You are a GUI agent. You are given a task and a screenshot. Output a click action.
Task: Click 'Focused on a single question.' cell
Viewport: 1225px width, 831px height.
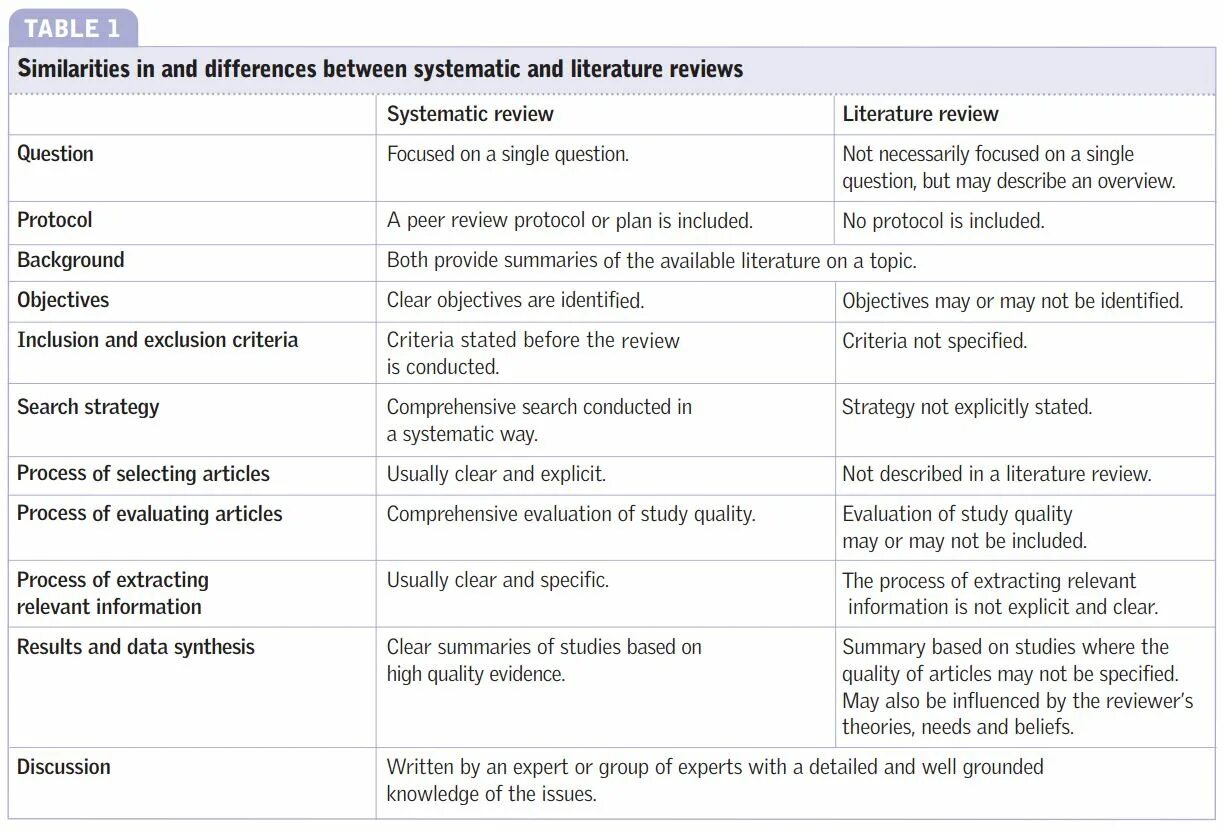(508, 154)
